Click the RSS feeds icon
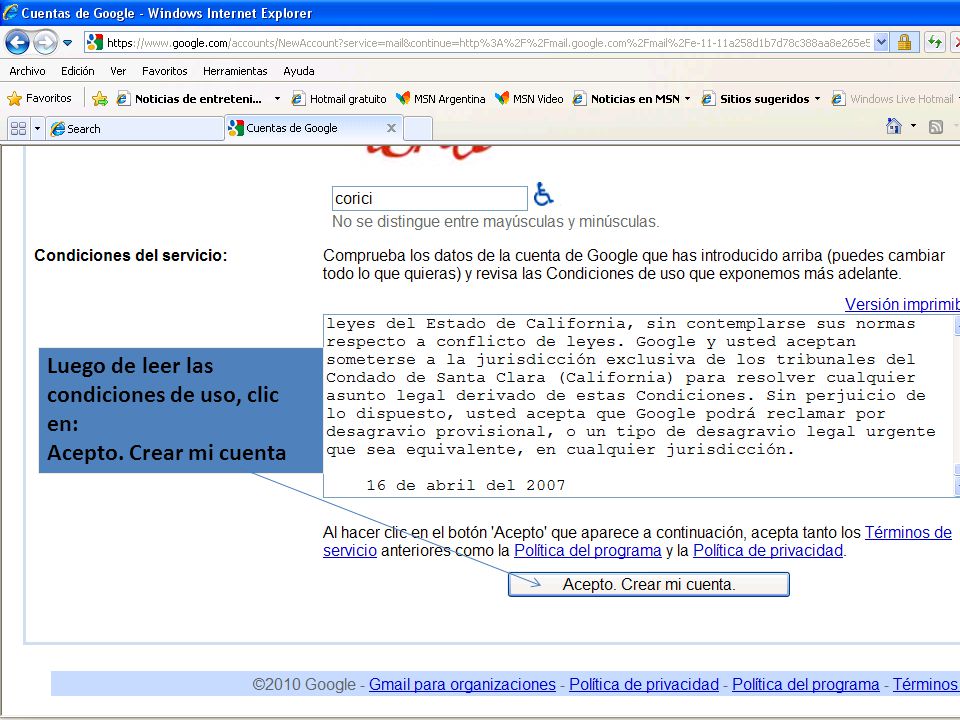960x720 pixels. (x=936, y=127)
